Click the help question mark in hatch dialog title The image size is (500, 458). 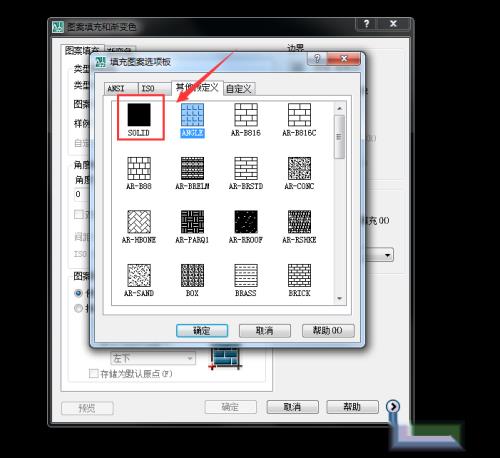point(367,24)
